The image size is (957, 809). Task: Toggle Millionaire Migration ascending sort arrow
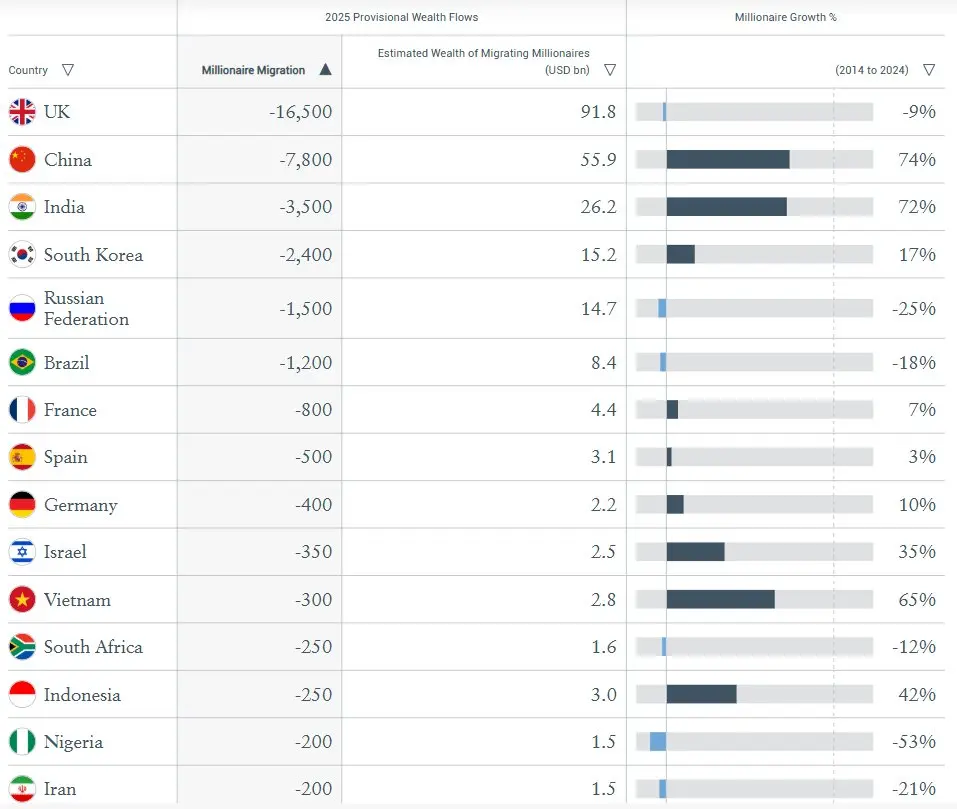325,70
